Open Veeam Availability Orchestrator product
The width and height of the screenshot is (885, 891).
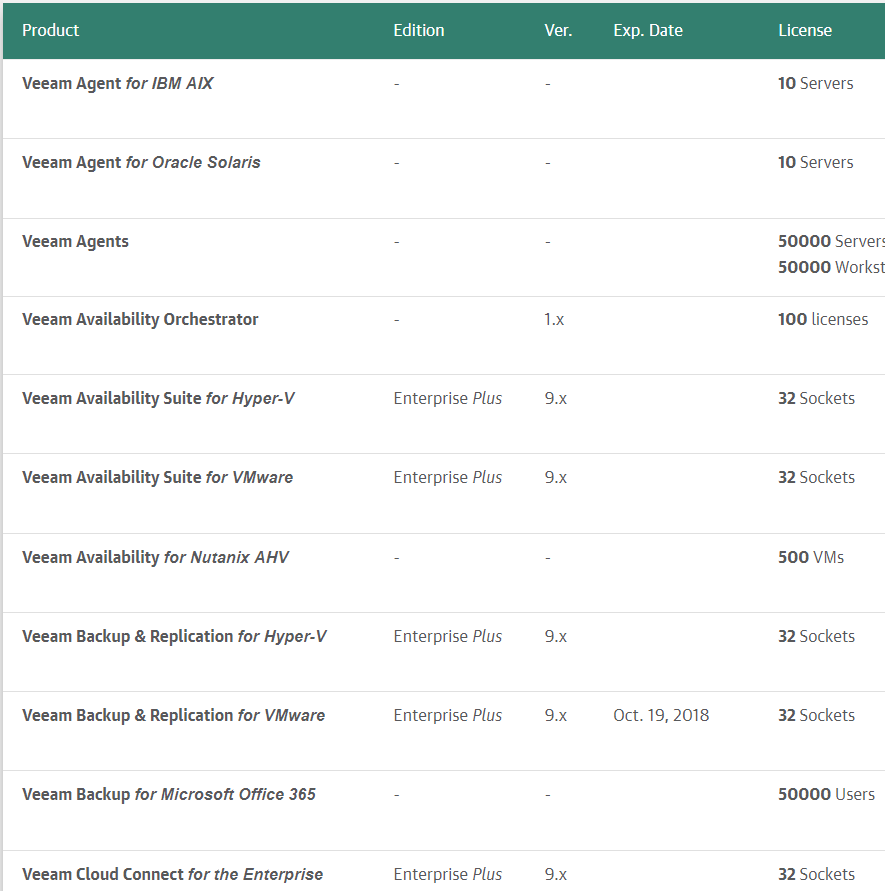coord(140,319)
